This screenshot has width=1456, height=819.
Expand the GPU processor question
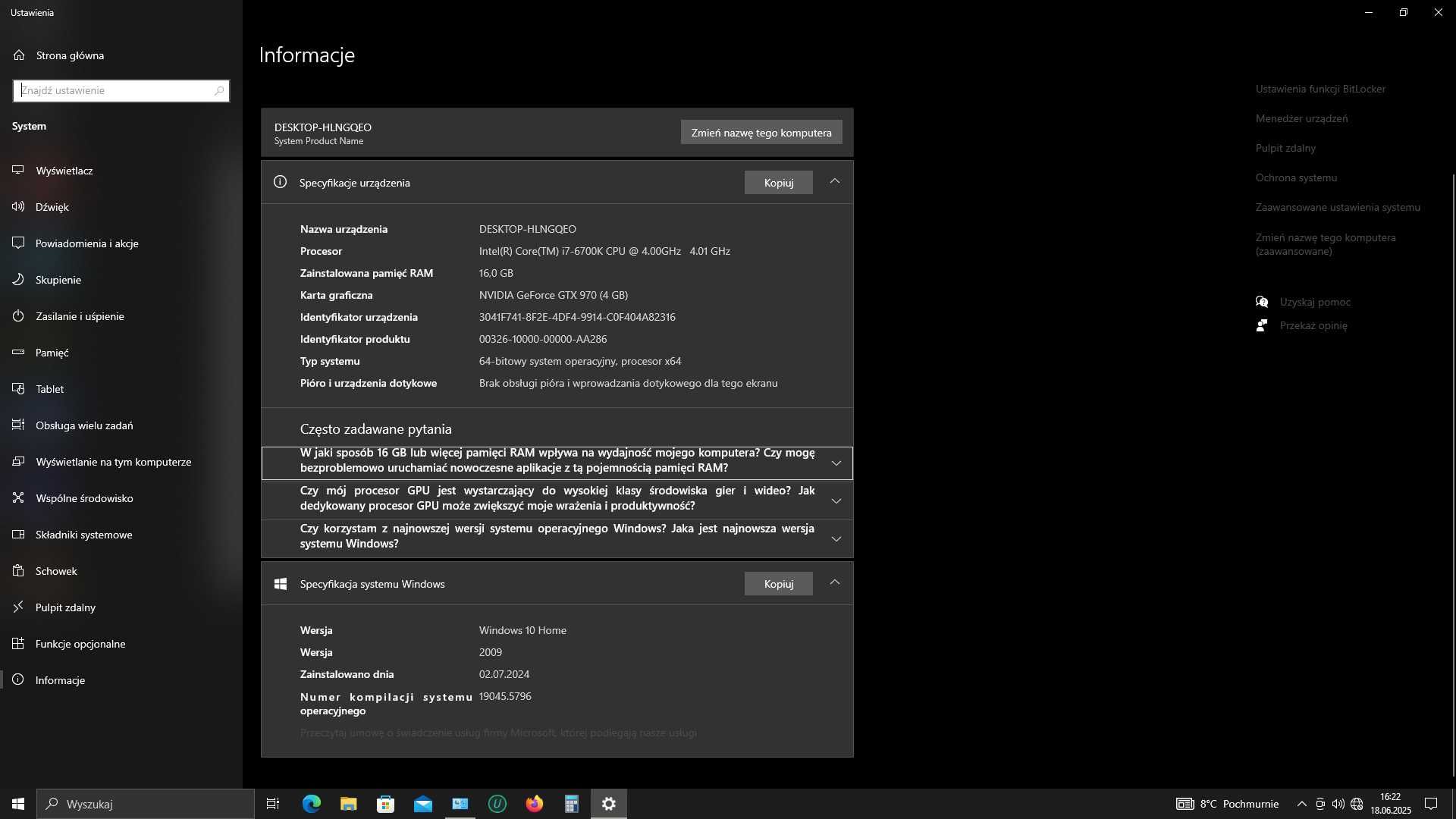pos(557,500)
